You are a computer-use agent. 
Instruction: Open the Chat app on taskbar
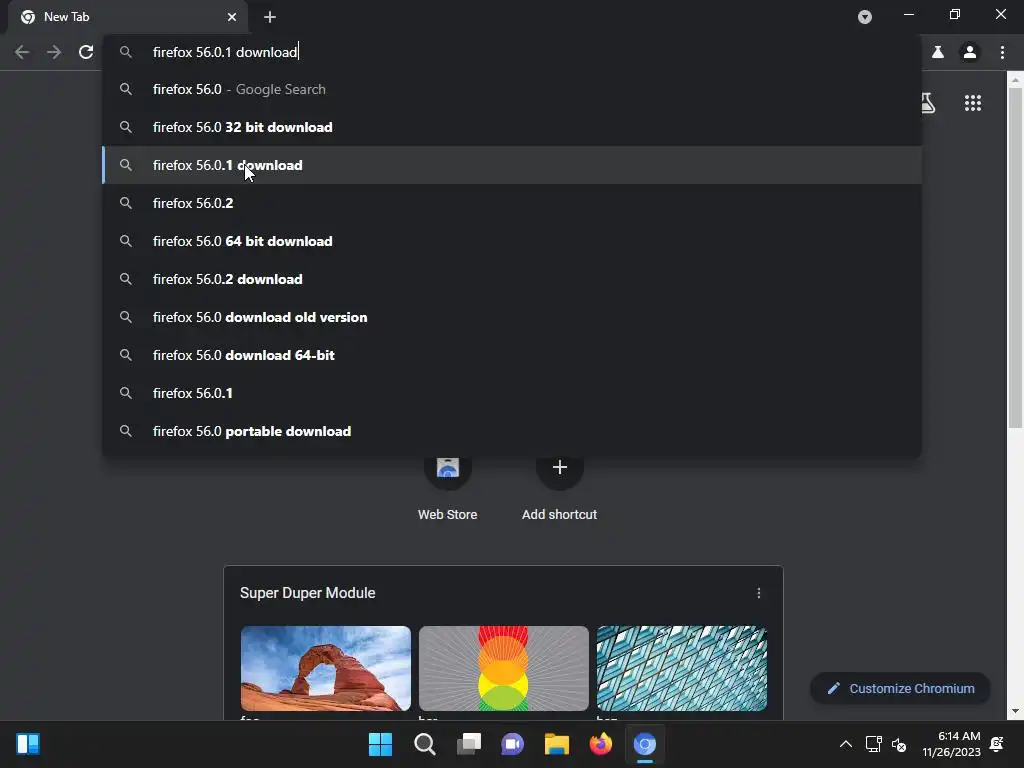tap(513, 744)
